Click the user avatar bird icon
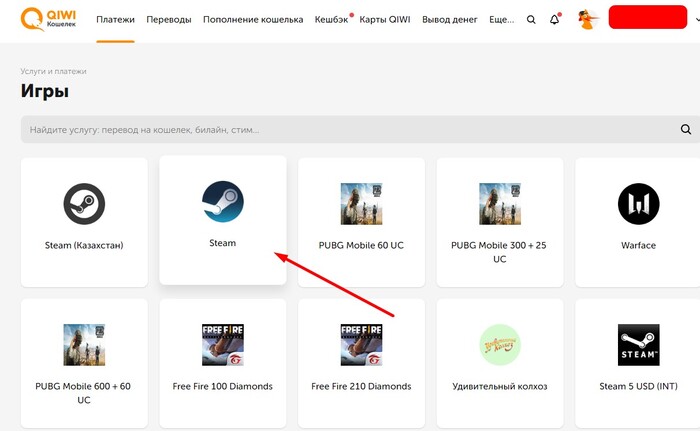Screen dimensions: 700x431 click(588, 19)
